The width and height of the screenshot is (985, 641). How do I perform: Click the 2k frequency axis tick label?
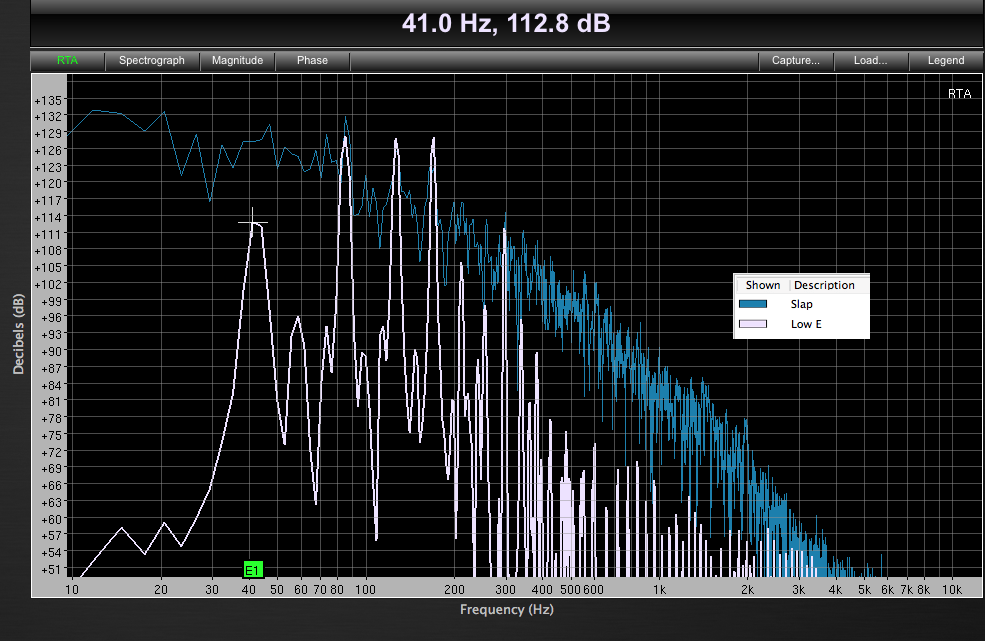[x=747, y=589]
